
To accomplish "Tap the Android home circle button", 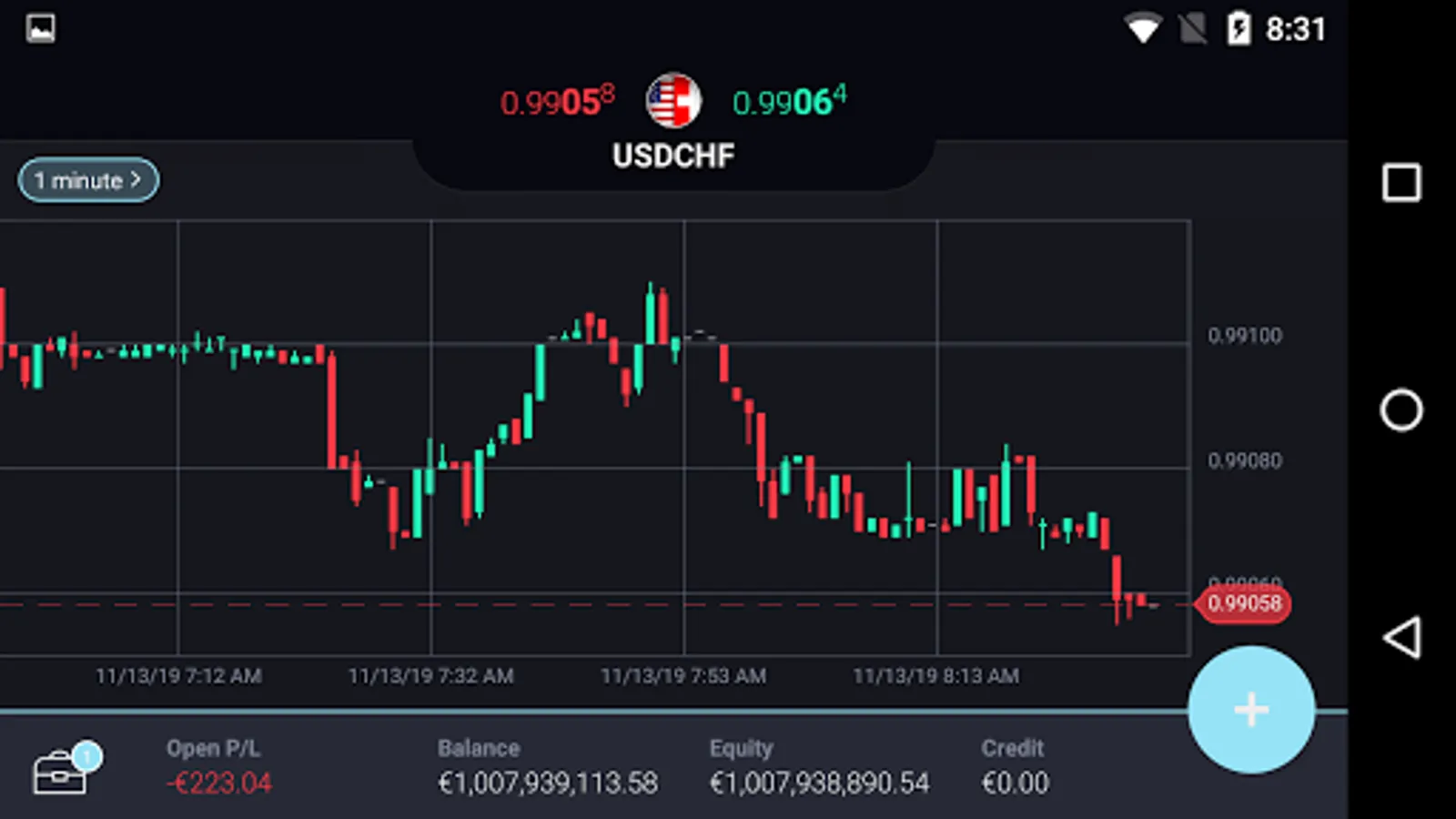I will pyautogui.click(x=1401, y=410).
